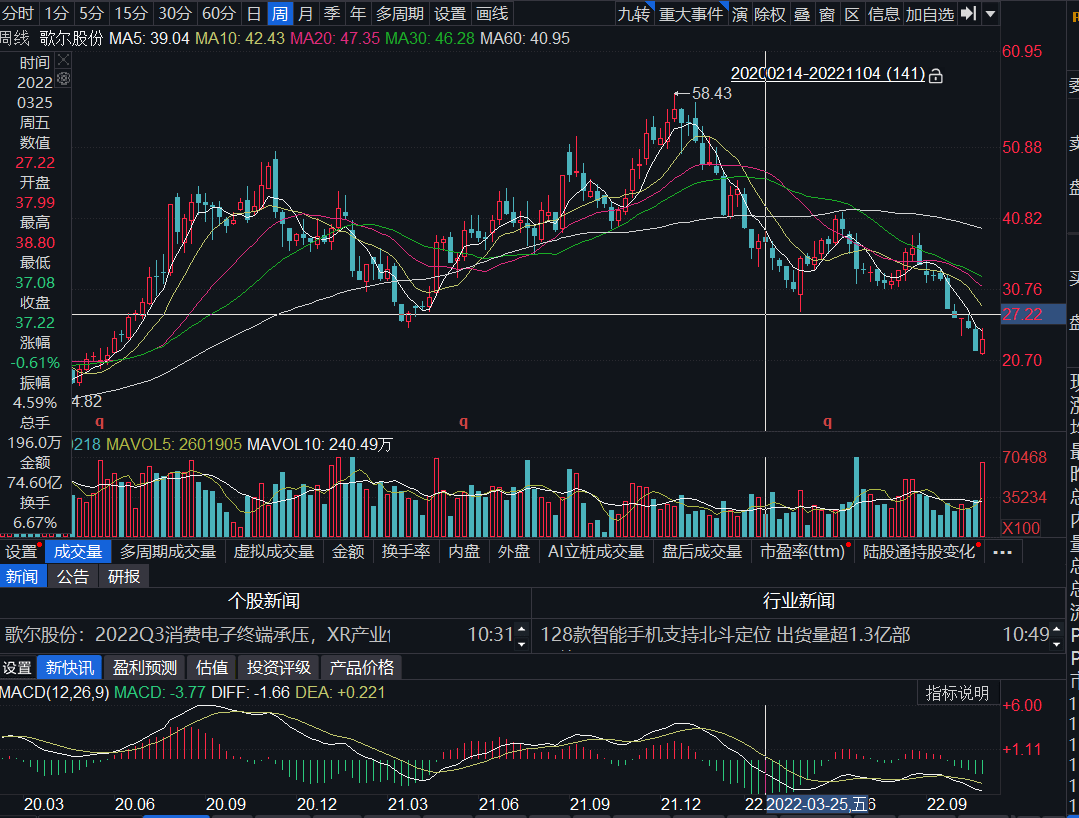1079x818 pixels.
Task: Close the floating data info panel
Action: (63, 61)
